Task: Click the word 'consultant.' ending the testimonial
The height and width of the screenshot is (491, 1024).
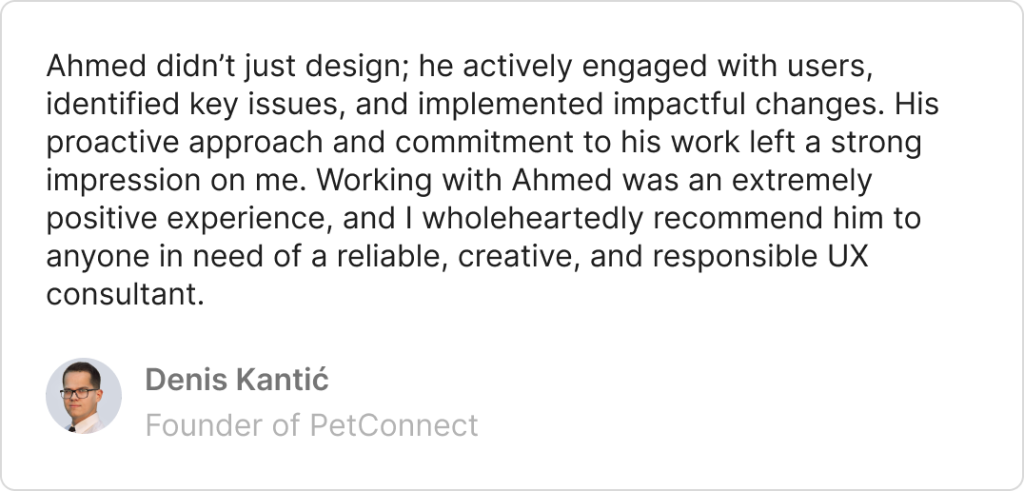Action: pos(125,295)
